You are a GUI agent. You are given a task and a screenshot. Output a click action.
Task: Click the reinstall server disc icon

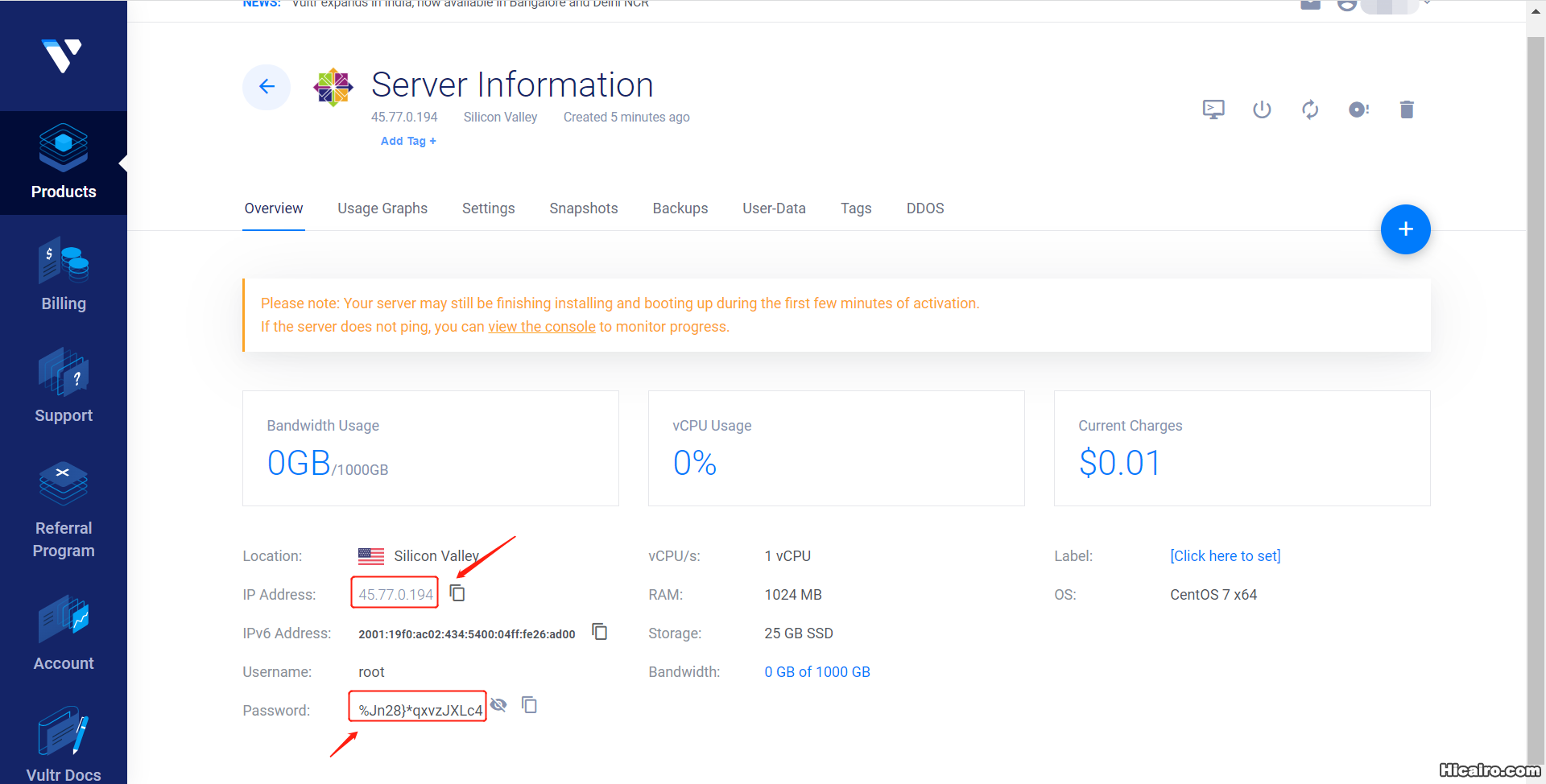pos(1358,109)
